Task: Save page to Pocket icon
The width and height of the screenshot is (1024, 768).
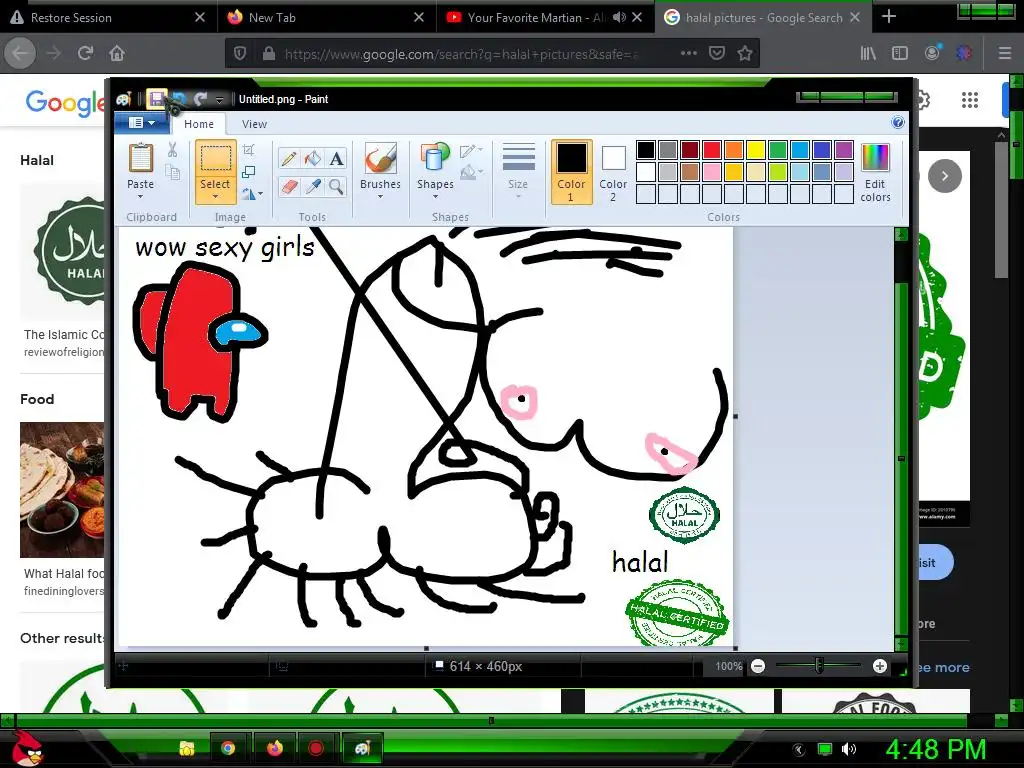Action: pyautogui.click(x=717, y=54)
